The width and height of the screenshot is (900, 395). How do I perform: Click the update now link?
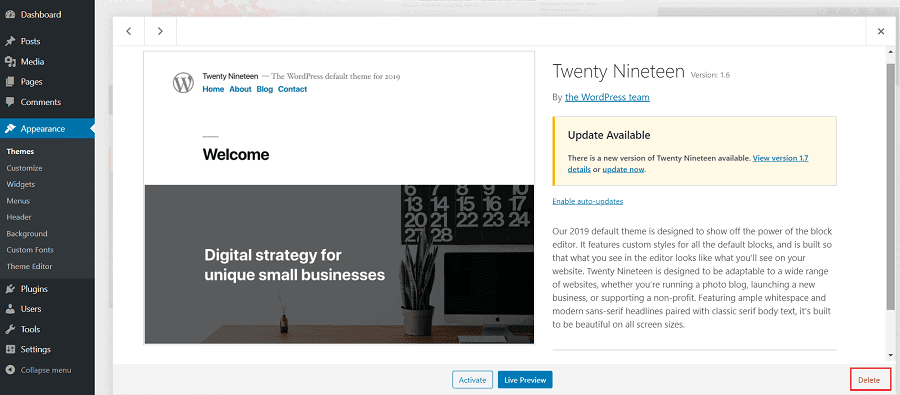coord(623,170)
